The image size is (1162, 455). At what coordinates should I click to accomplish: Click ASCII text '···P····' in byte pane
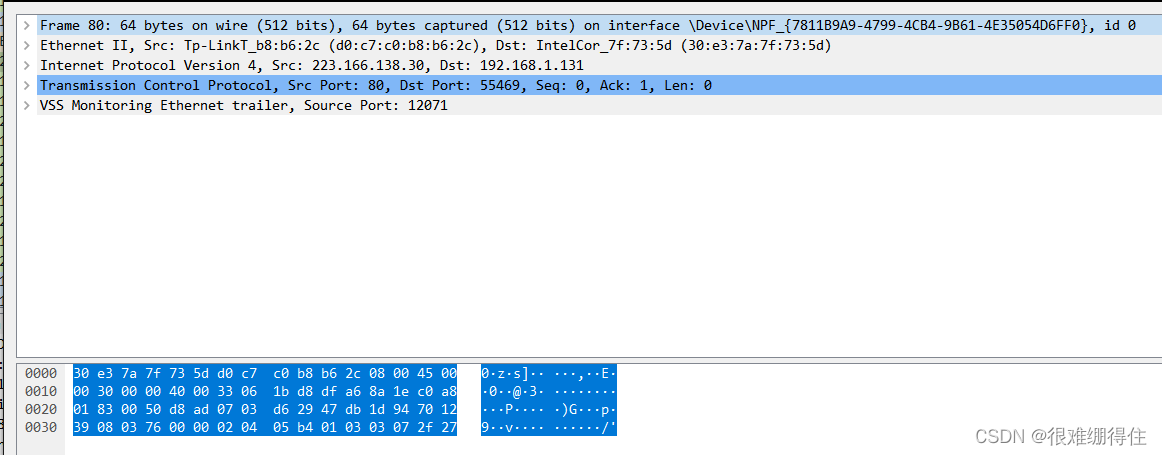point(513,410)
